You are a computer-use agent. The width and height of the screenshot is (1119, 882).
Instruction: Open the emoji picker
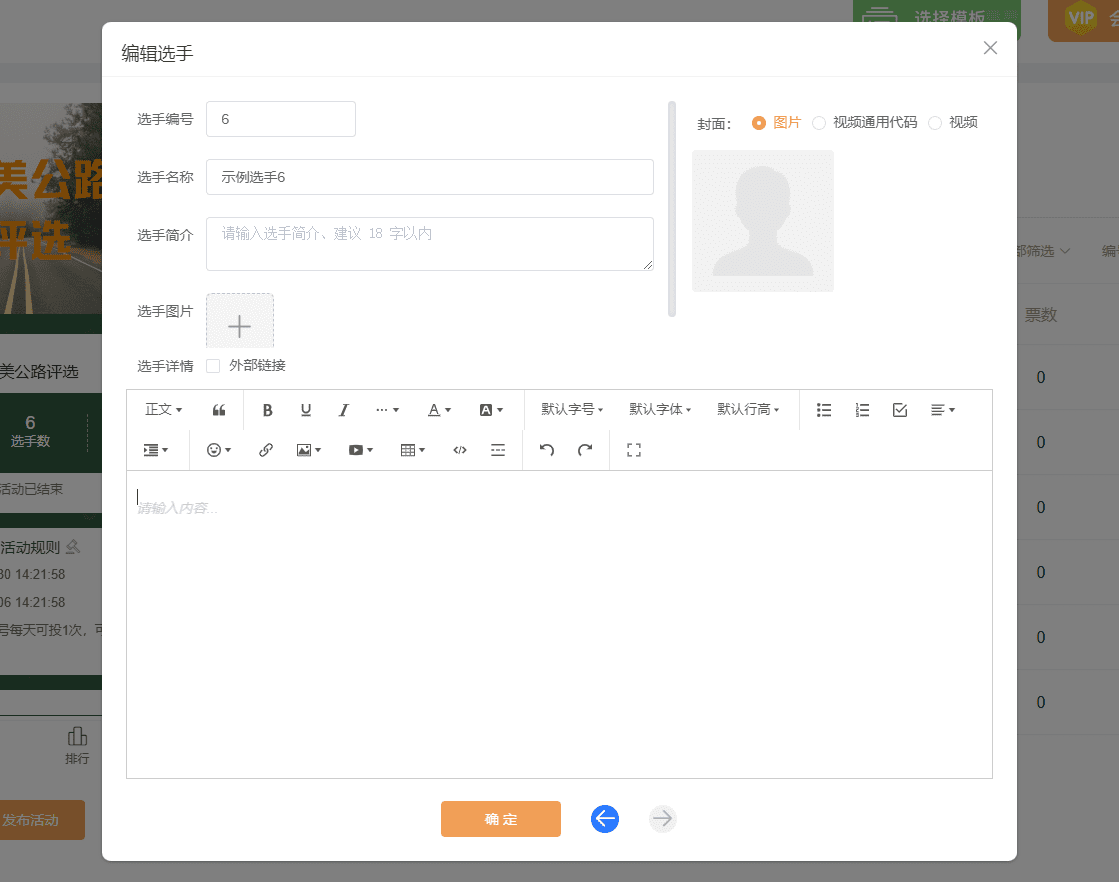coord(213,449)
